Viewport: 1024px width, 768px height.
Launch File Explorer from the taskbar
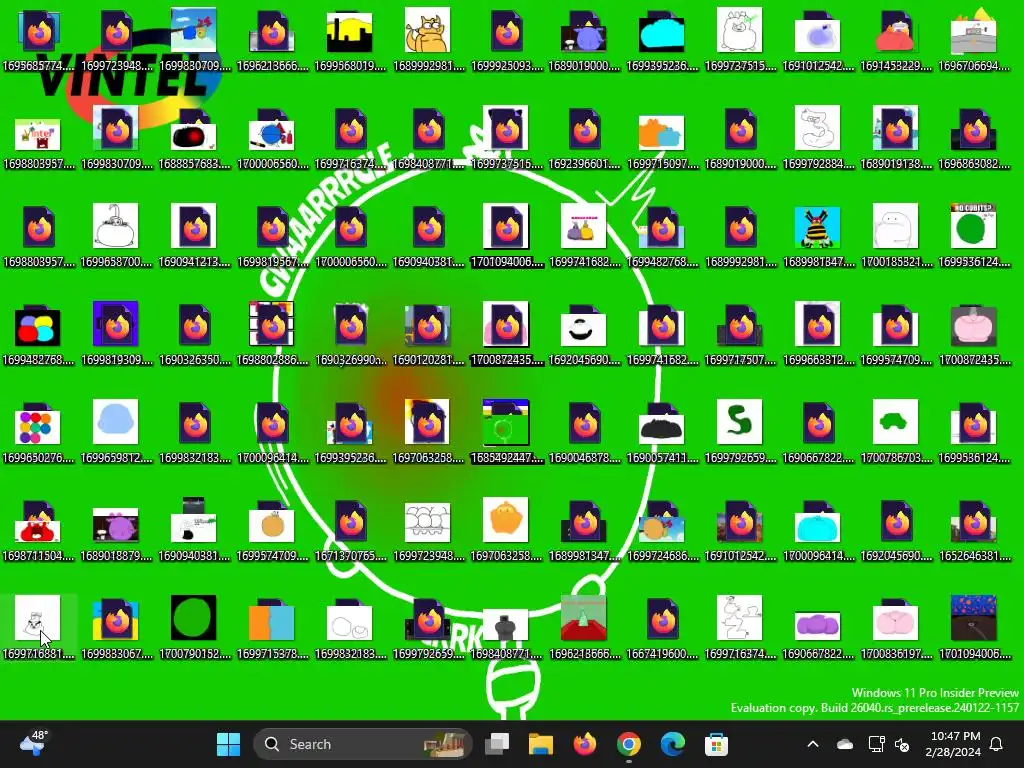tap(541, 744)
